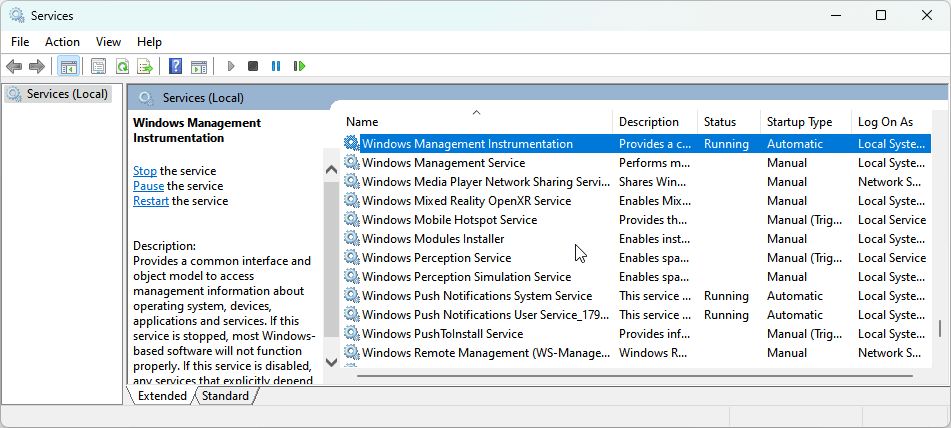This screenshot has height=428, width=951.
Task: Select Windows Mixed Reality OpenXR Service
Action: point(636,201)
